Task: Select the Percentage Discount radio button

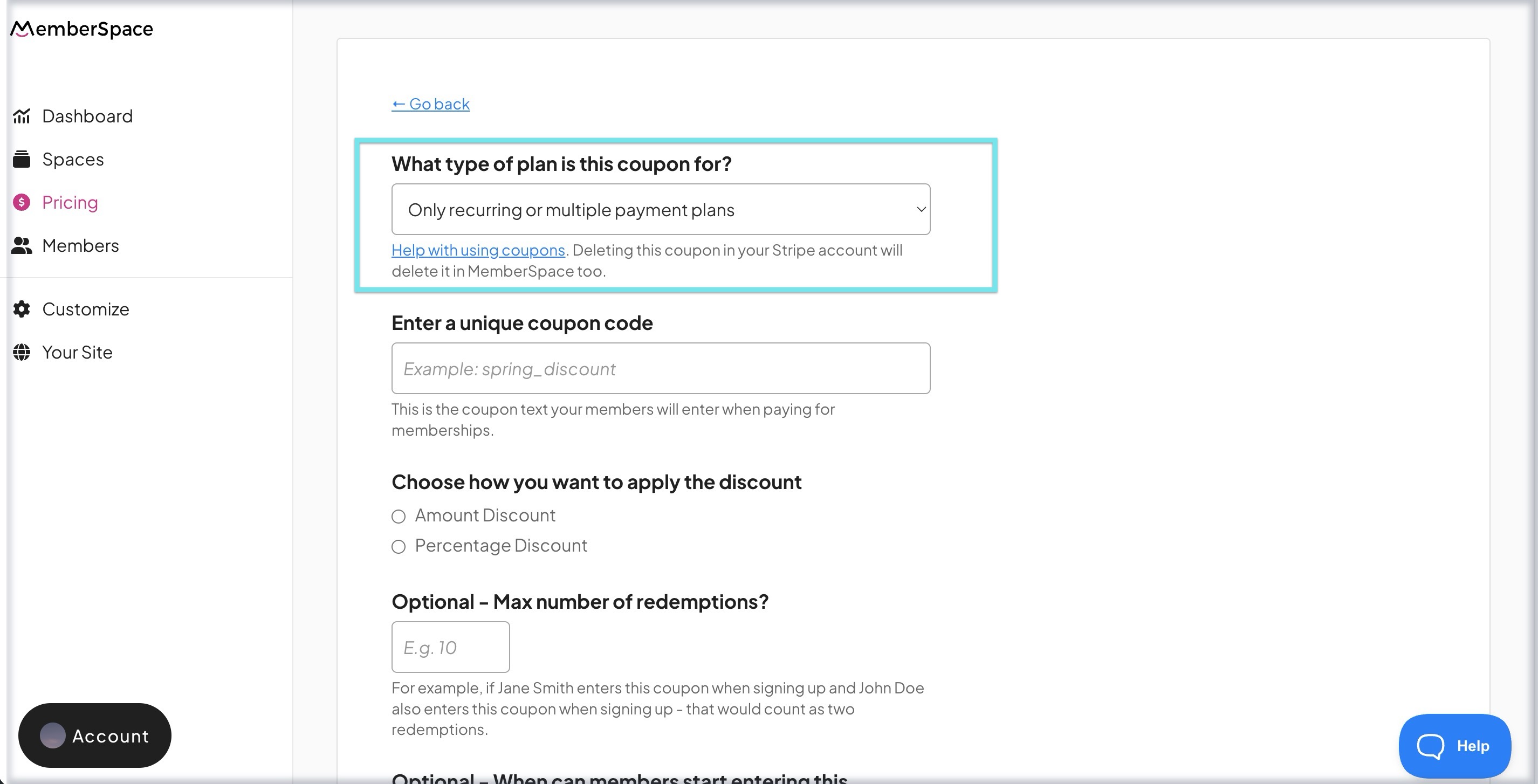Action: click(399, 546)
